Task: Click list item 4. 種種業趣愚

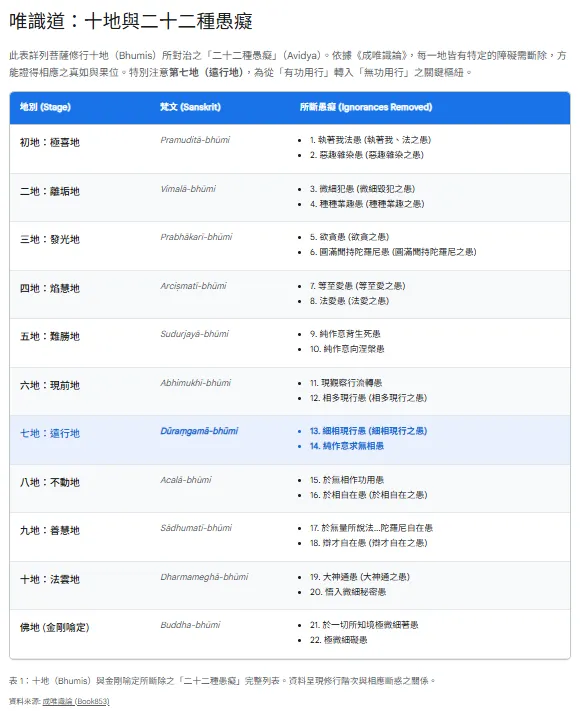Action: point(367,204)
